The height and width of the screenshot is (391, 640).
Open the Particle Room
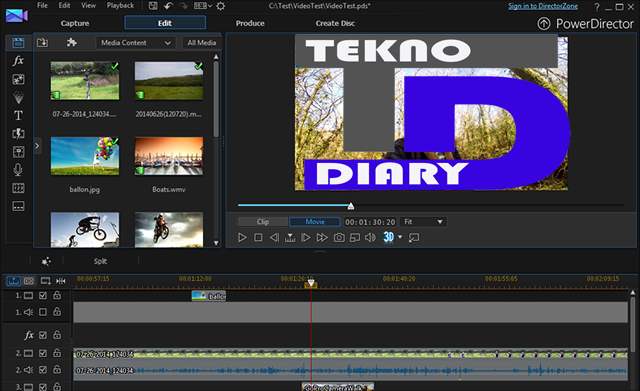pos(18,97)
